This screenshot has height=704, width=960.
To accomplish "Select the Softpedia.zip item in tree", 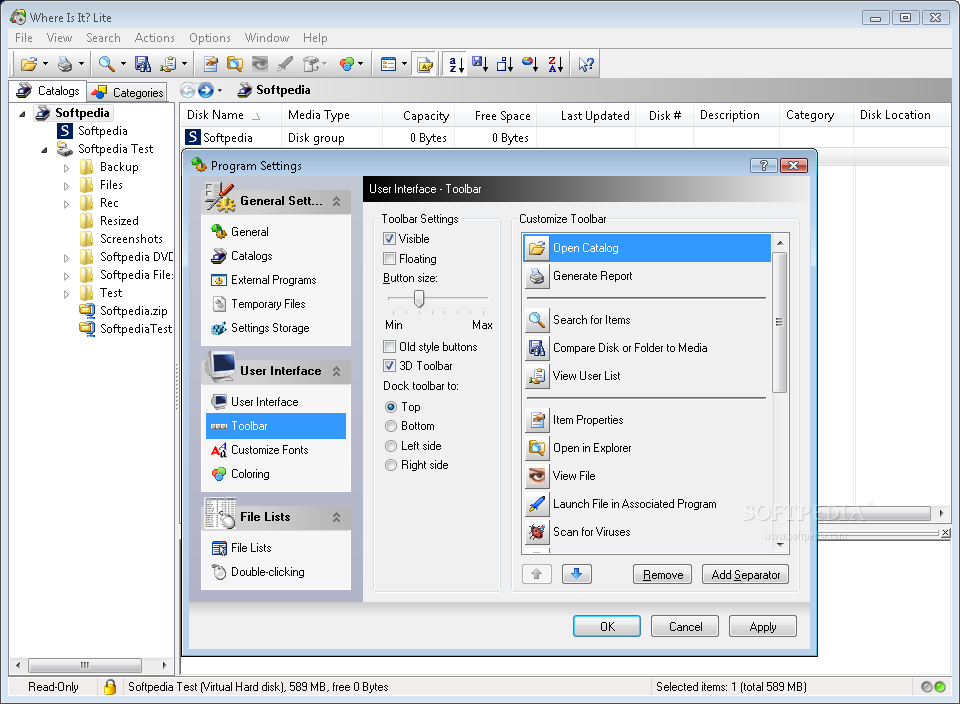I will click(133, 311).
